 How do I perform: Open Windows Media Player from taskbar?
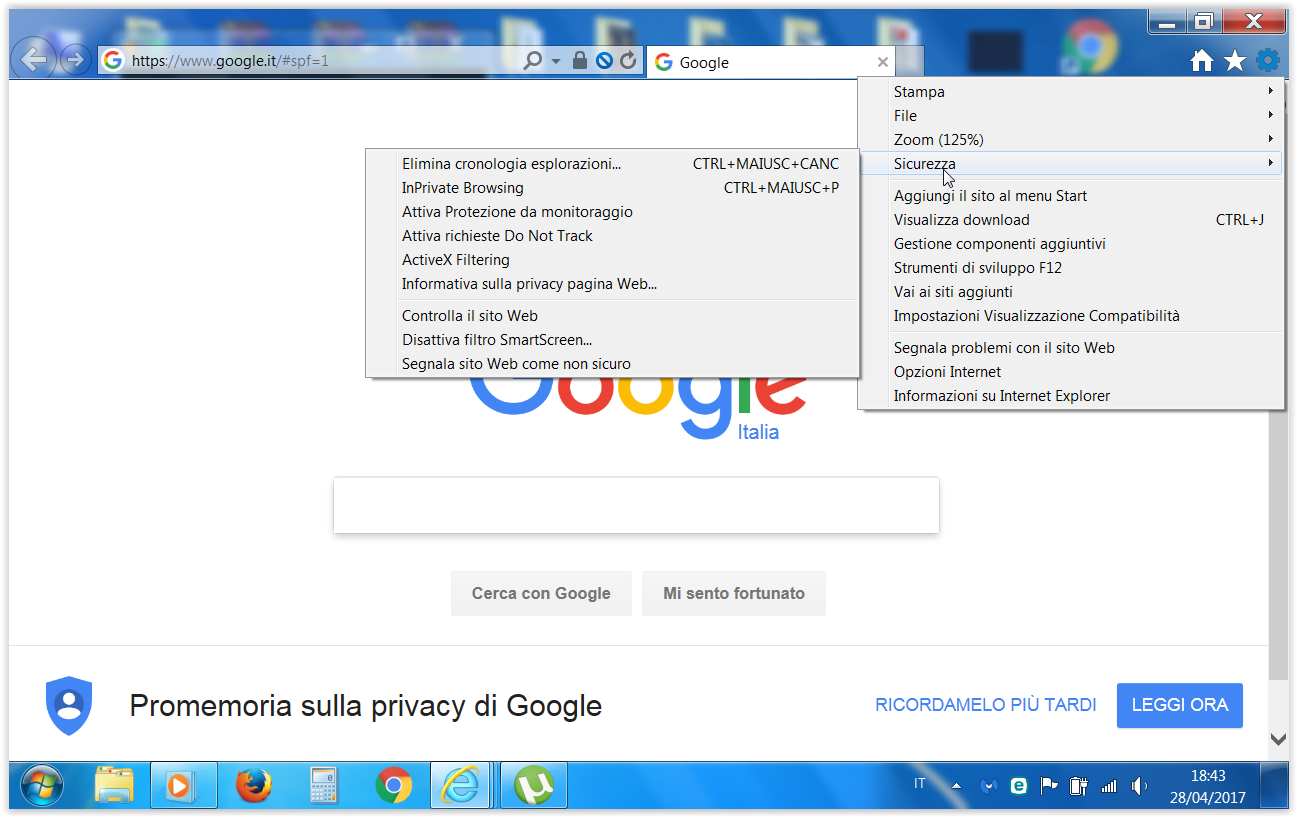coord(183,785)
